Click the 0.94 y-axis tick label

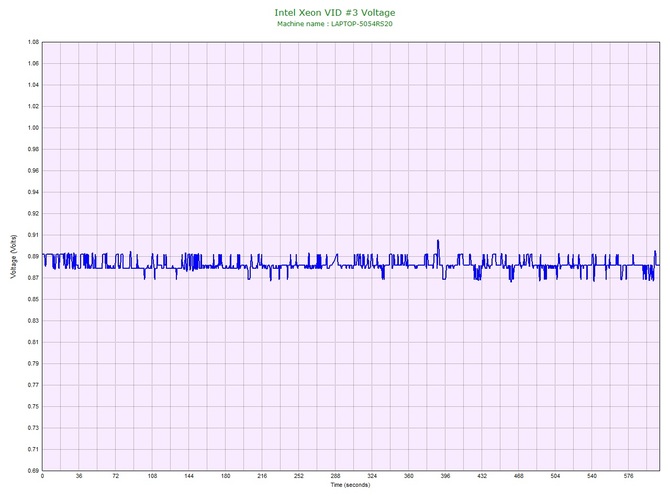[x=33, y=192]
